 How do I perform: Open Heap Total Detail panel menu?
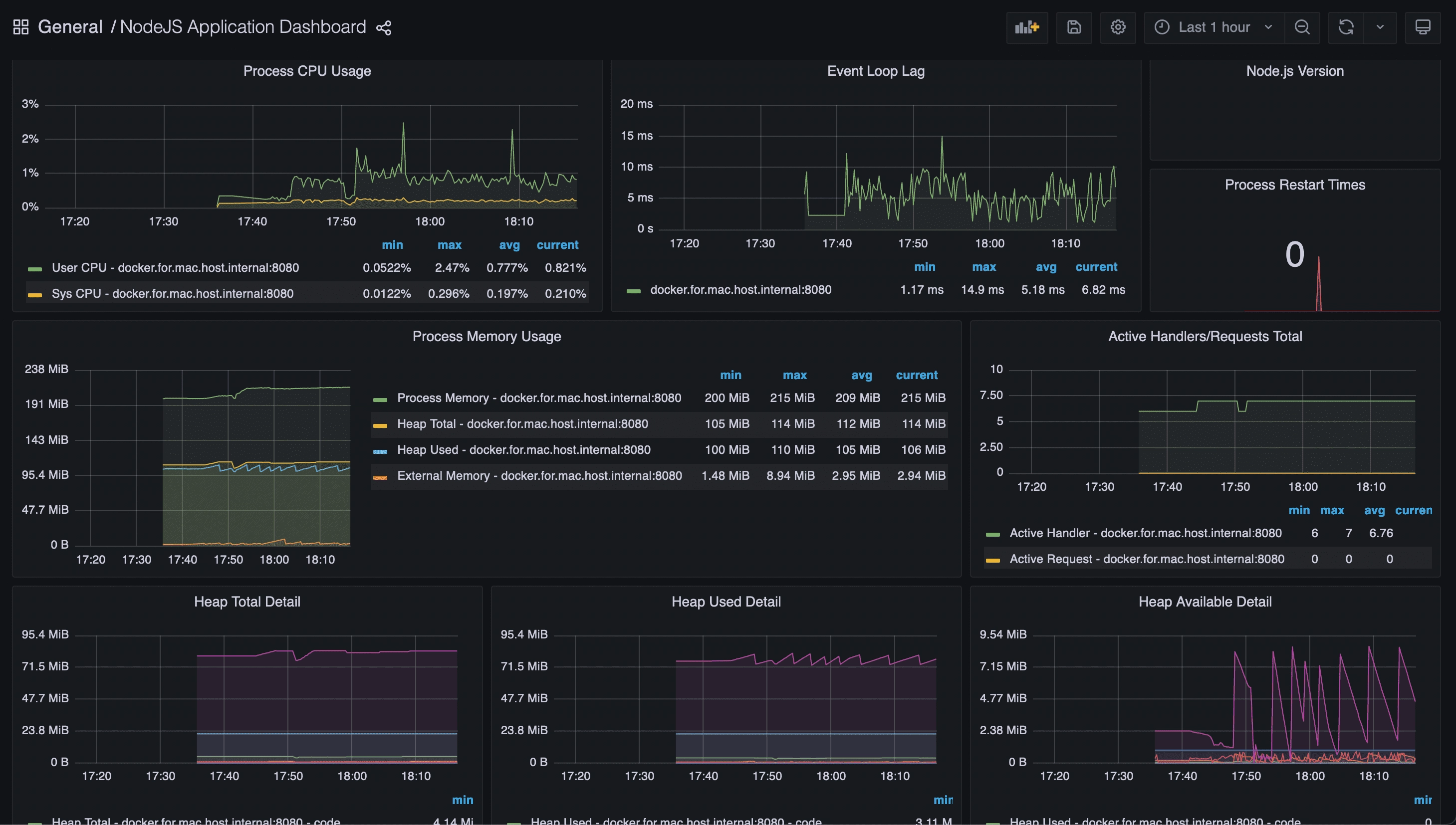point(247,601)
